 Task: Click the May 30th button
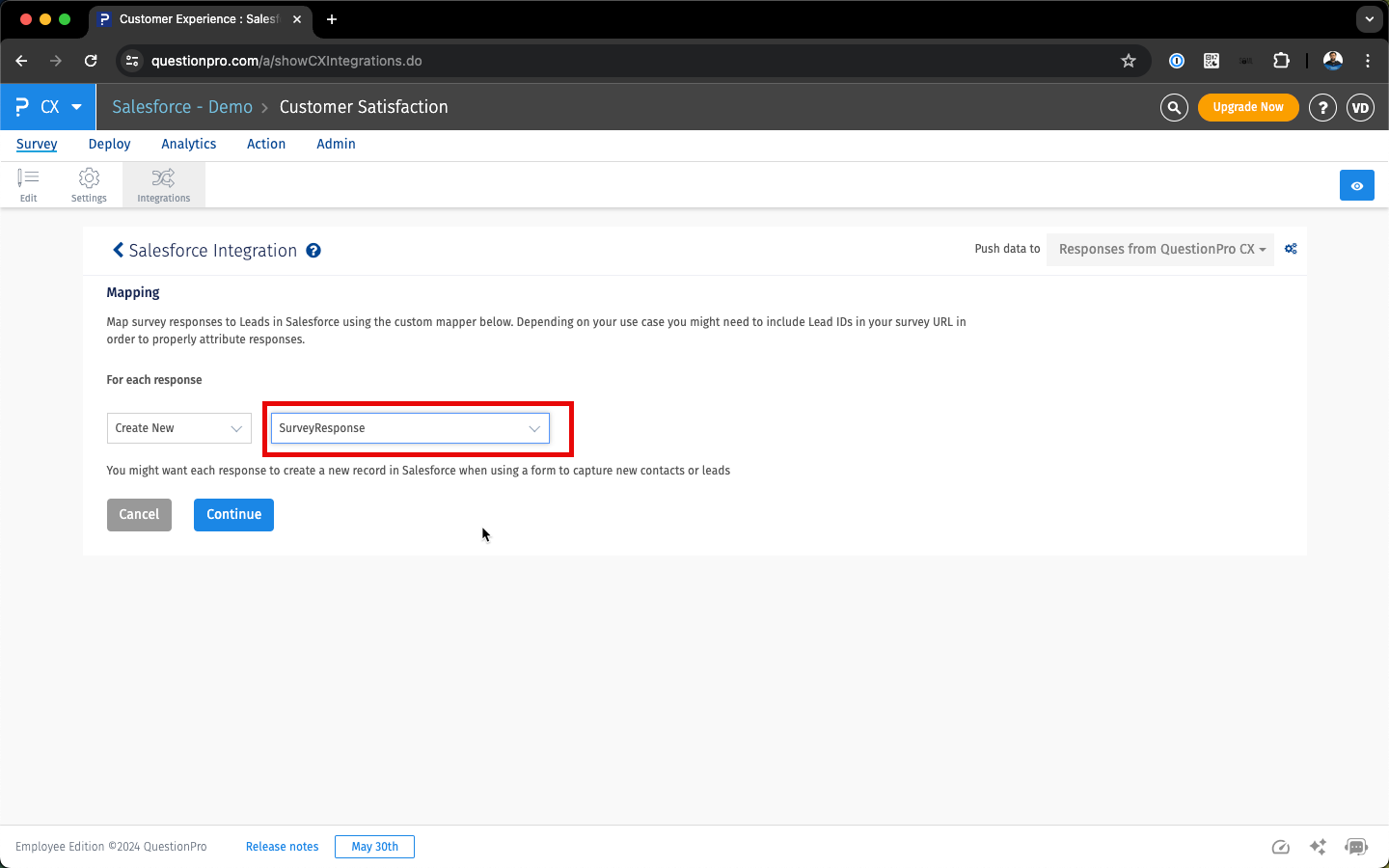374,847
